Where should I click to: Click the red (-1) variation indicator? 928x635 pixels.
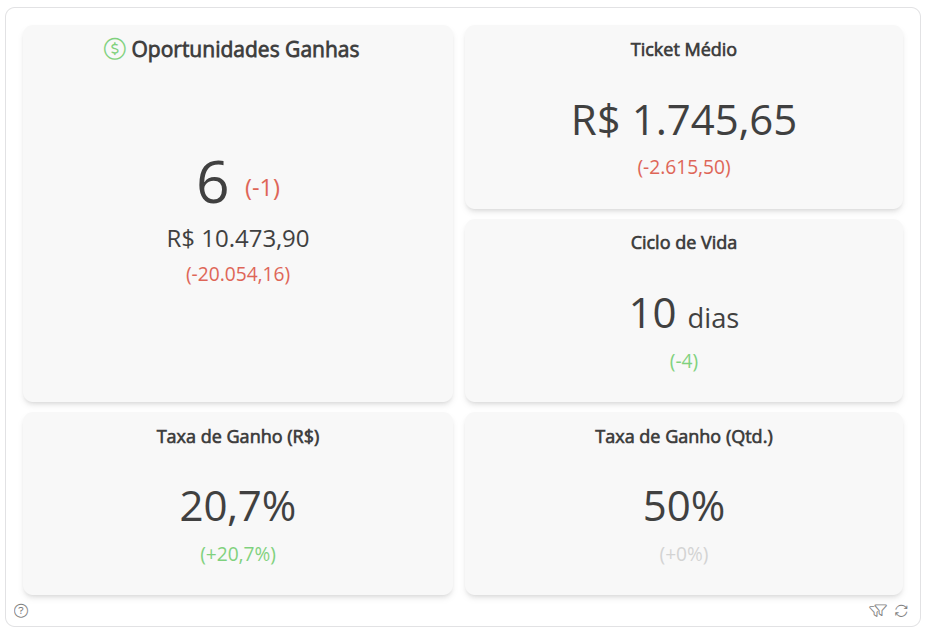[x=262, y=188]
